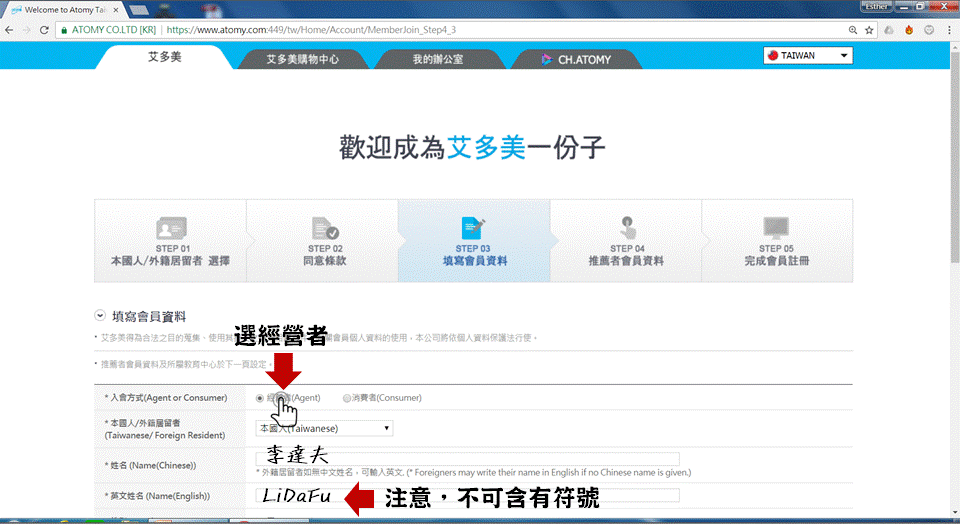Screen dimensions: 960x527
Task: Switch to the 我的辦公室 tab
Action: click(438, 59)
